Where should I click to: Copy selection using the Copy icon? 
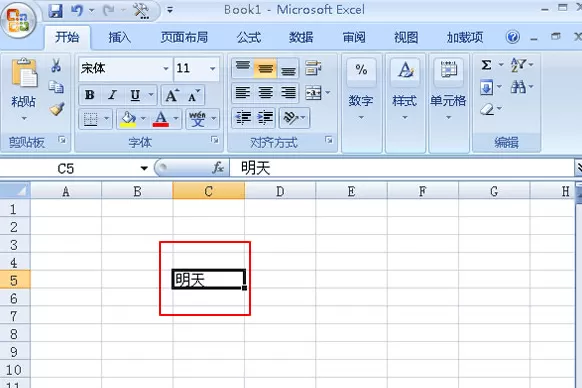coord(56,87)
